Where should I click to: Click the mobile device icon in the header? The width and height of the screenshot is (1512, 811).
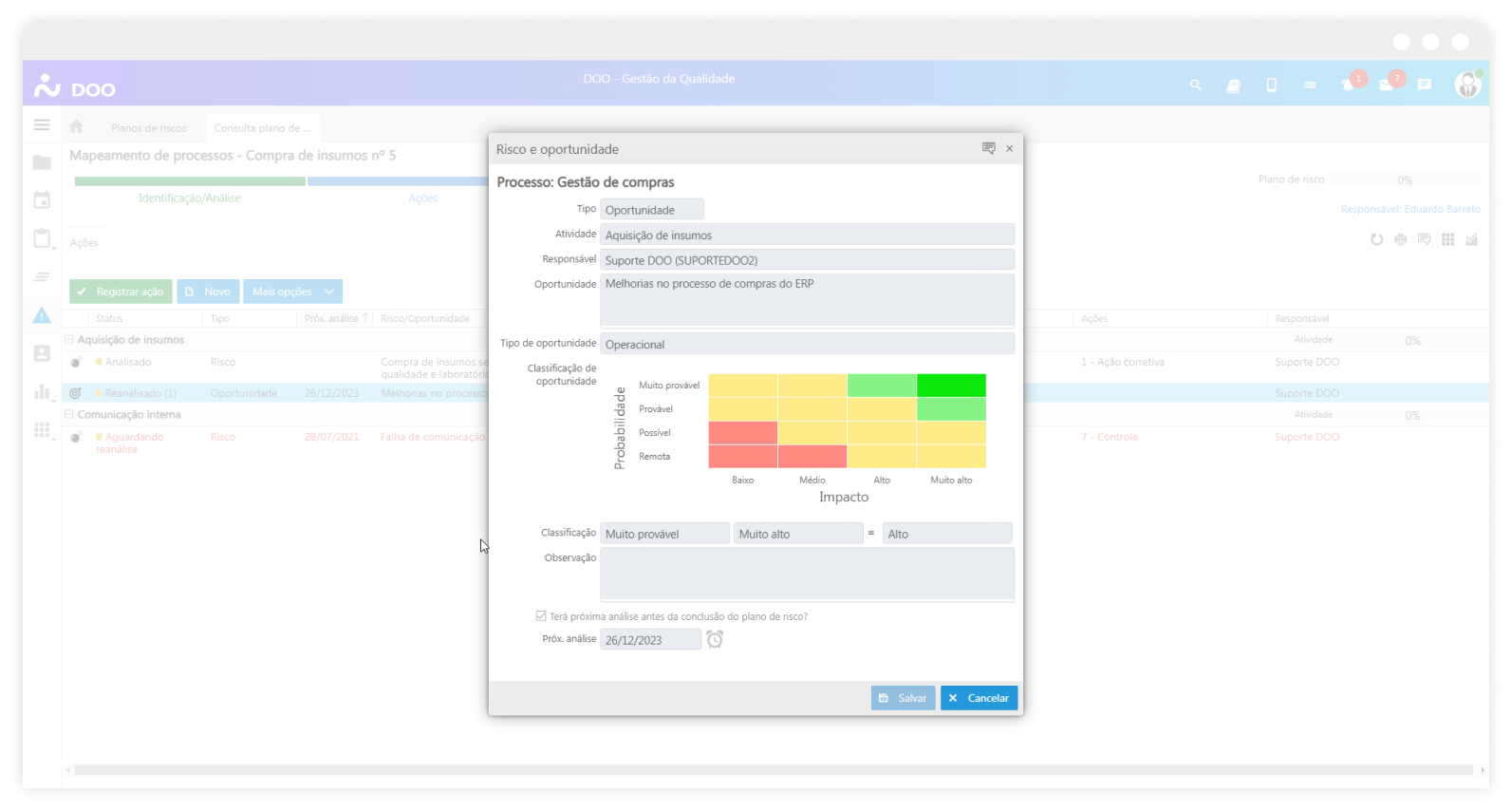(1271, 85)
